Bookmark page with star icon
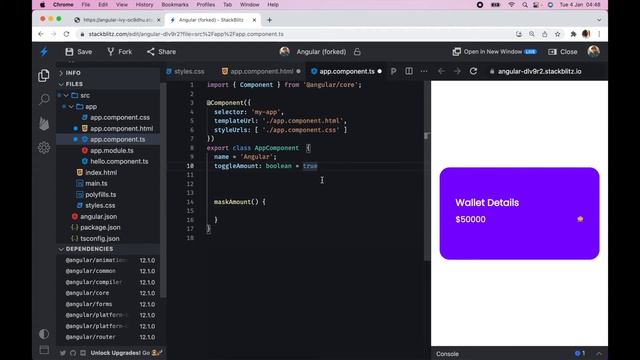Viewport: 640px width, 360px height. pyautogui.click(x=558, y=34)
